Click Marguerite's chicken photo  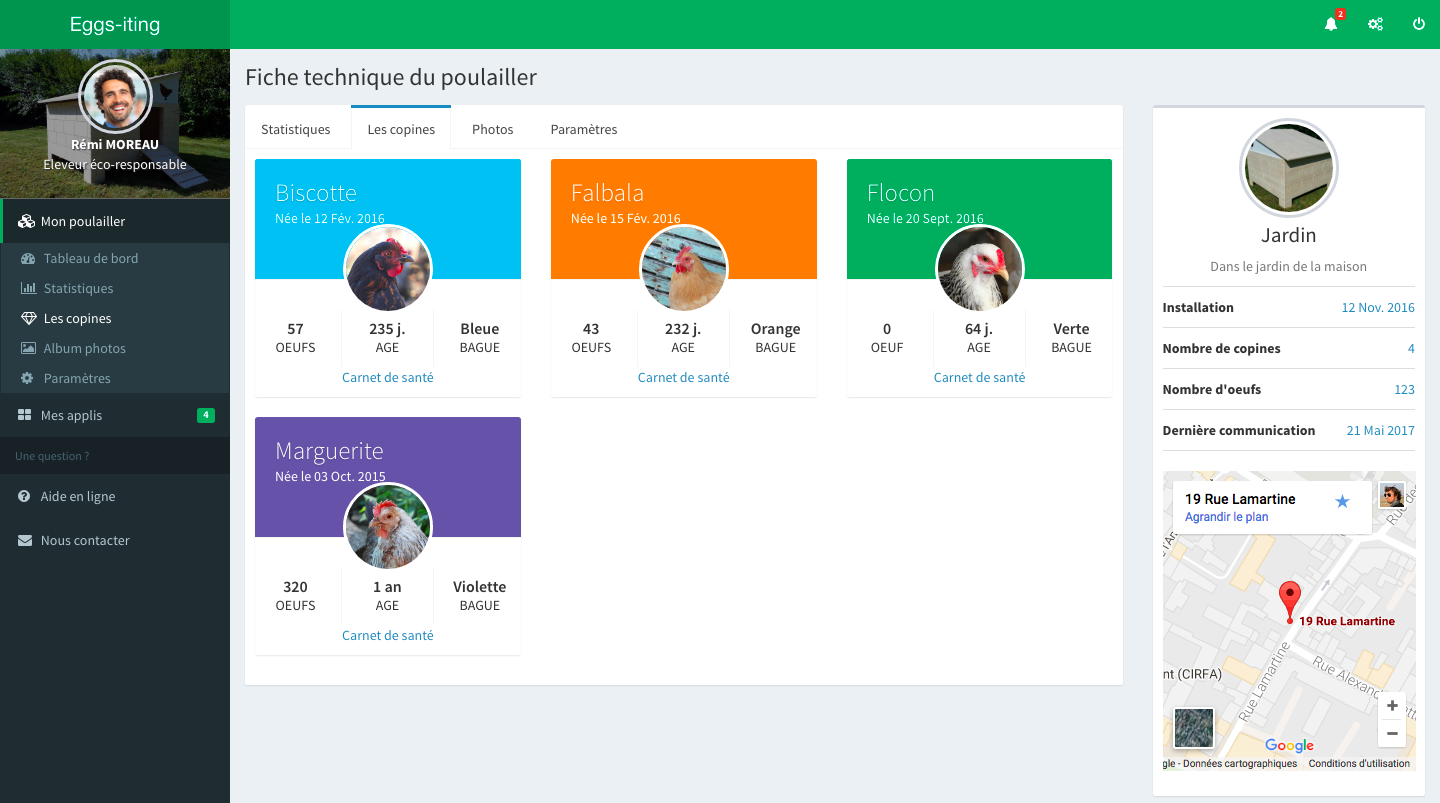pyautogui.click(x=388, y=527)
